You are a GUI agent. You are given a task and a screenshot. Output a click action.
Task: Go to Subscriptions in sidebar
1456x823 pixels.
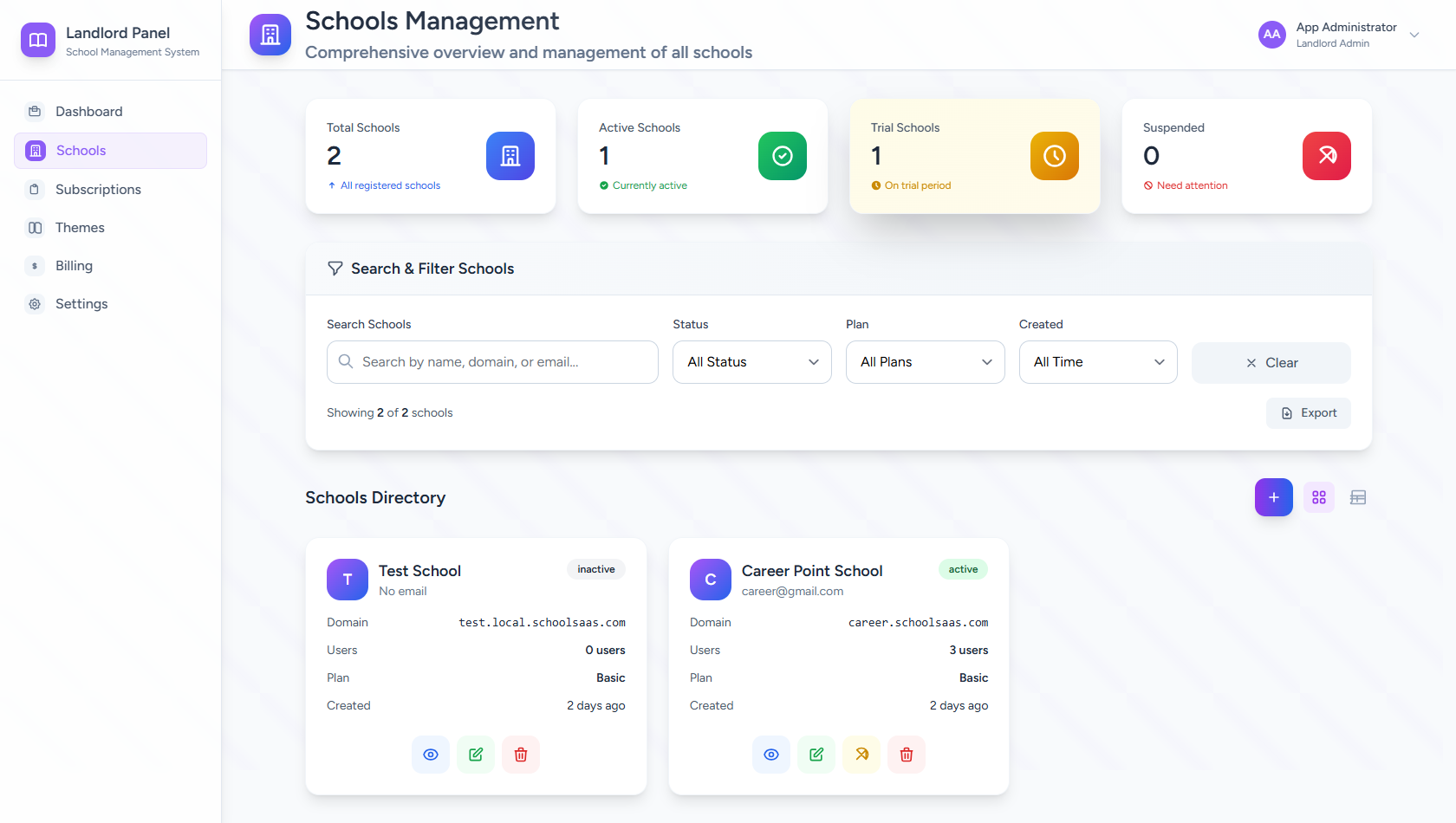pyautogui.click(x=98, y=190)
